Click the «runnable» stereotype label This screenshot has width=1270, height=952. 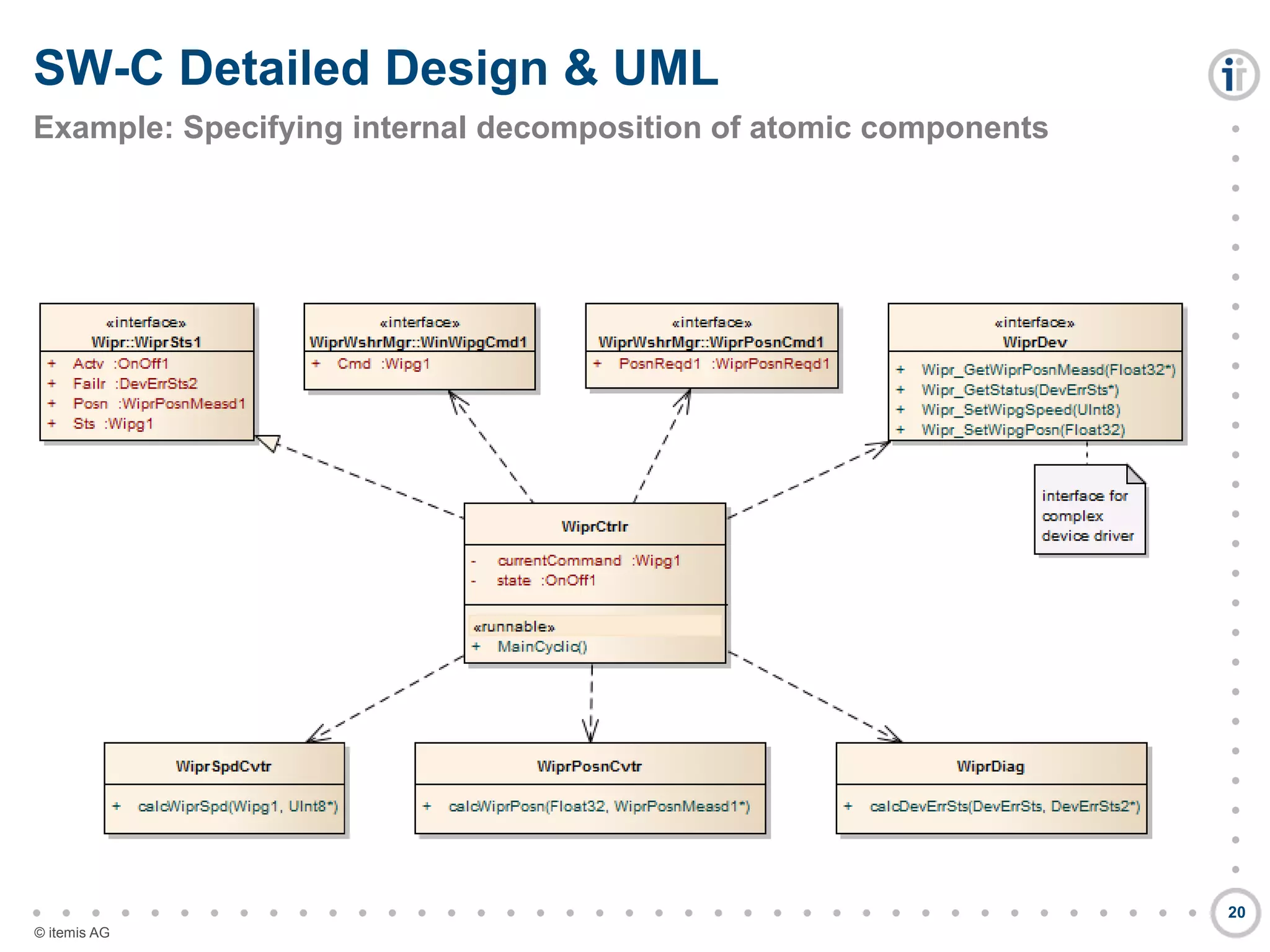click(513, 627)
